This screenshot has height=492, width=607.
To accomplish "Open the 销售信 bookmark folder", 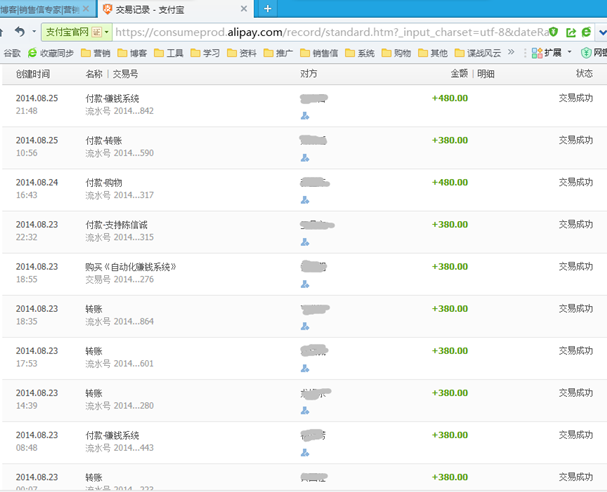I will [319, 53].
